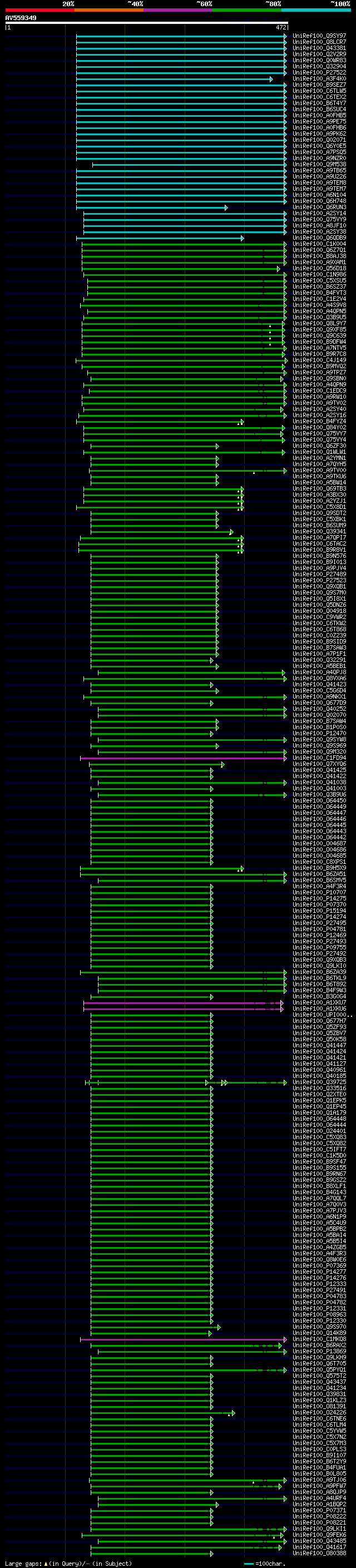Image resolution: width=356 pixels, height=1568 pixels.
Task: Click the green alignment bar of UniRef100_Q9FEK6
Action: [182, 1535]
